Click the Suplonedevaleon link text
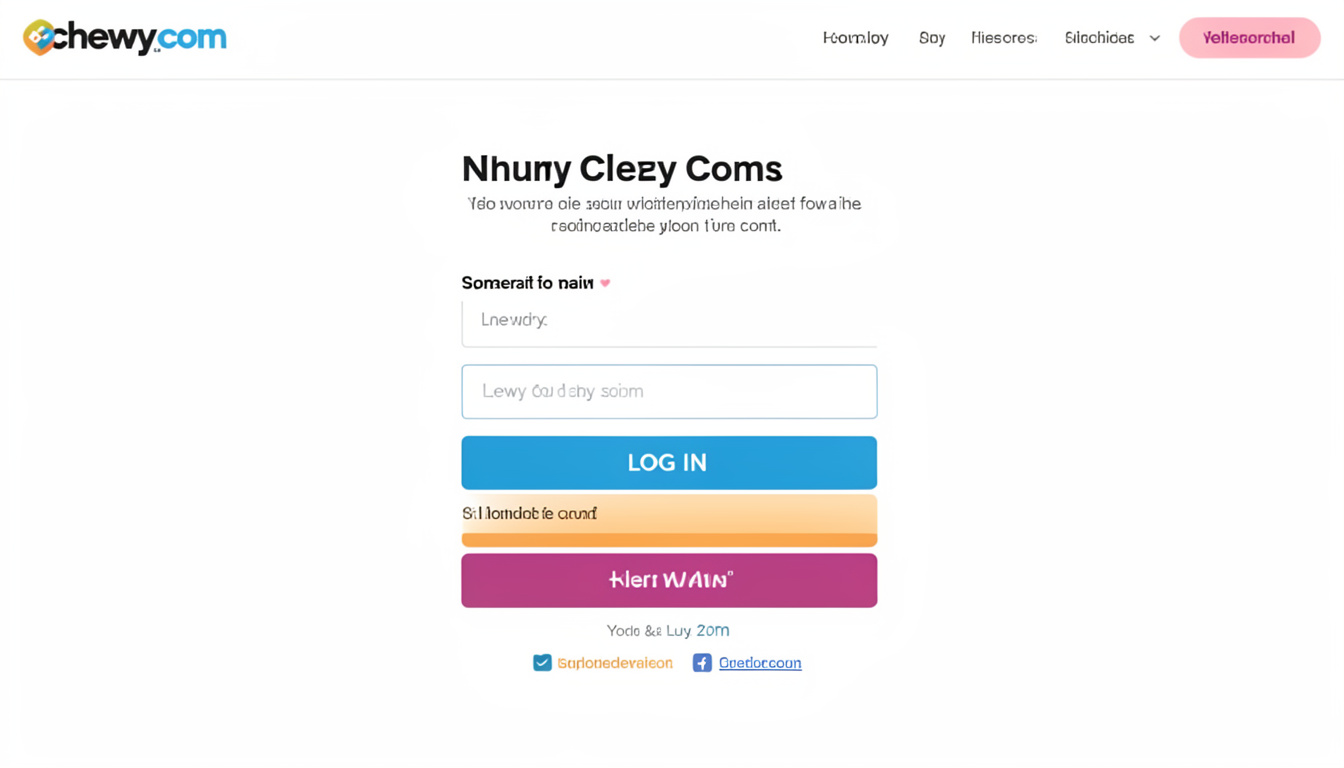 [613, 662]
